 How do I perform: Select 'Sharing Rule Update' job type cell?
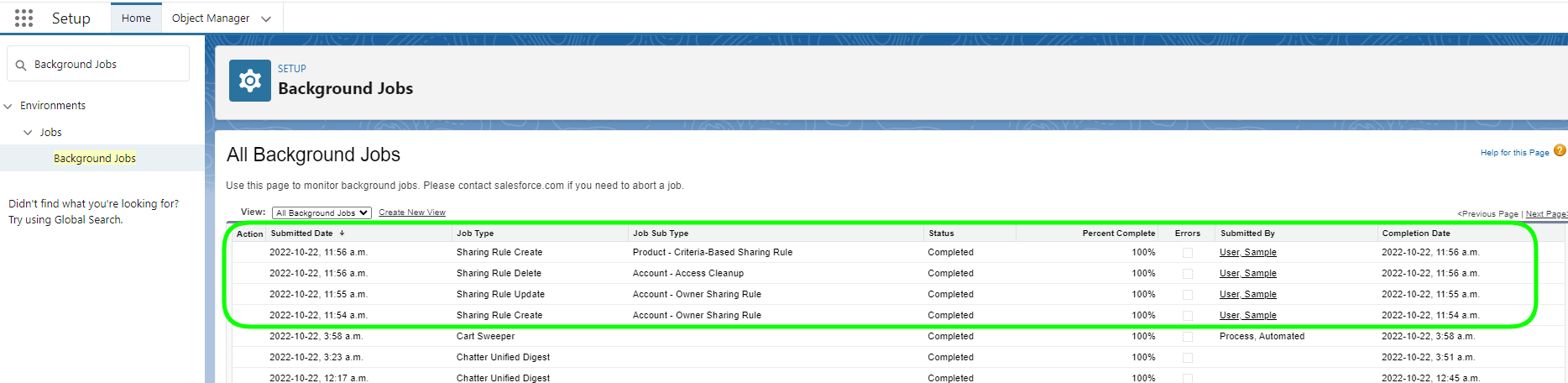tap(500, 295)
